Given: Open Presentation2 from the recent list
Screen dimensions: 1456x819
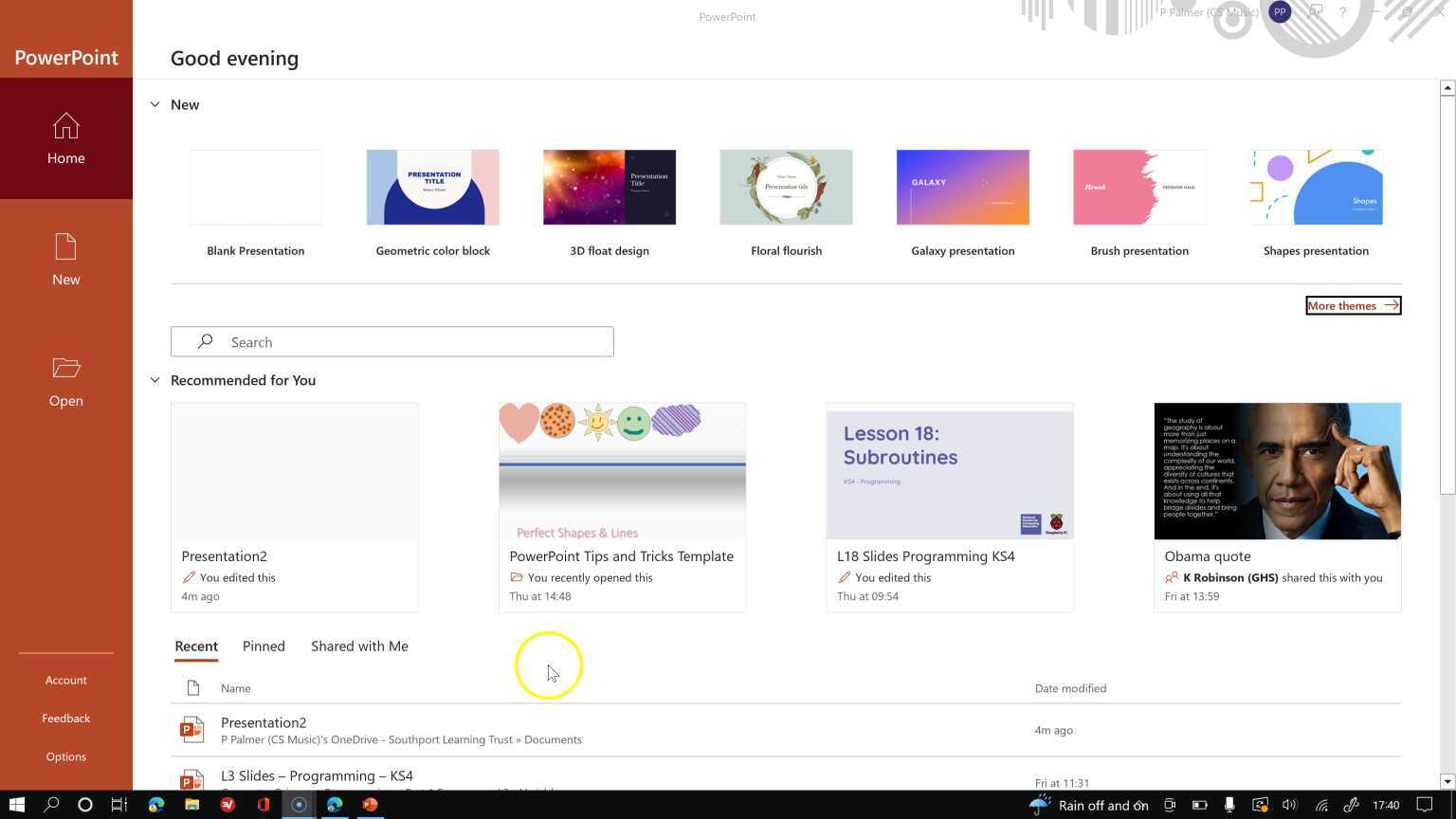Looking at the screenshot, I should pos(786,730).
